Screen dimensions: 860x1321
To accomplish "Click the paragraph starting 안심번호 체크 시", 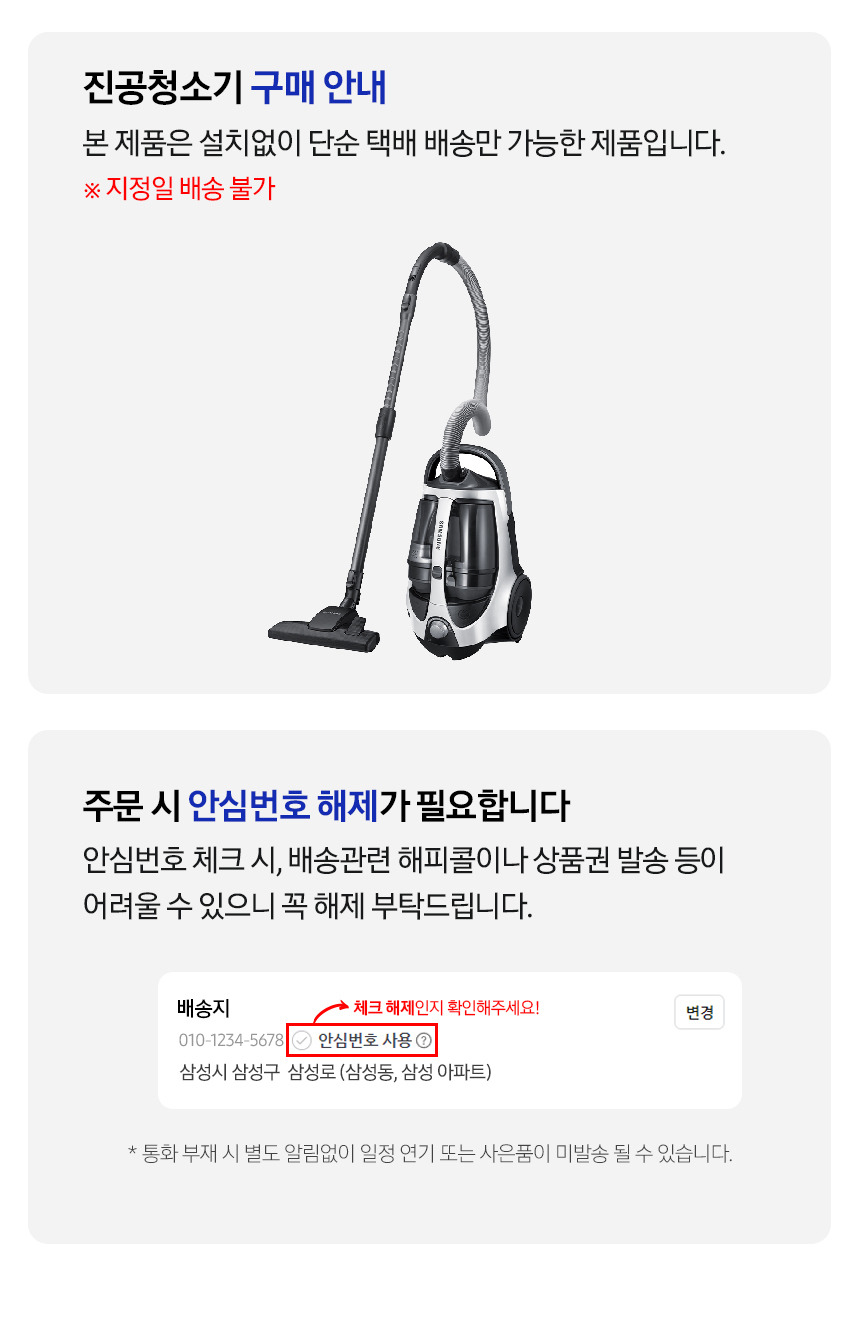I will tap(405, 882).
